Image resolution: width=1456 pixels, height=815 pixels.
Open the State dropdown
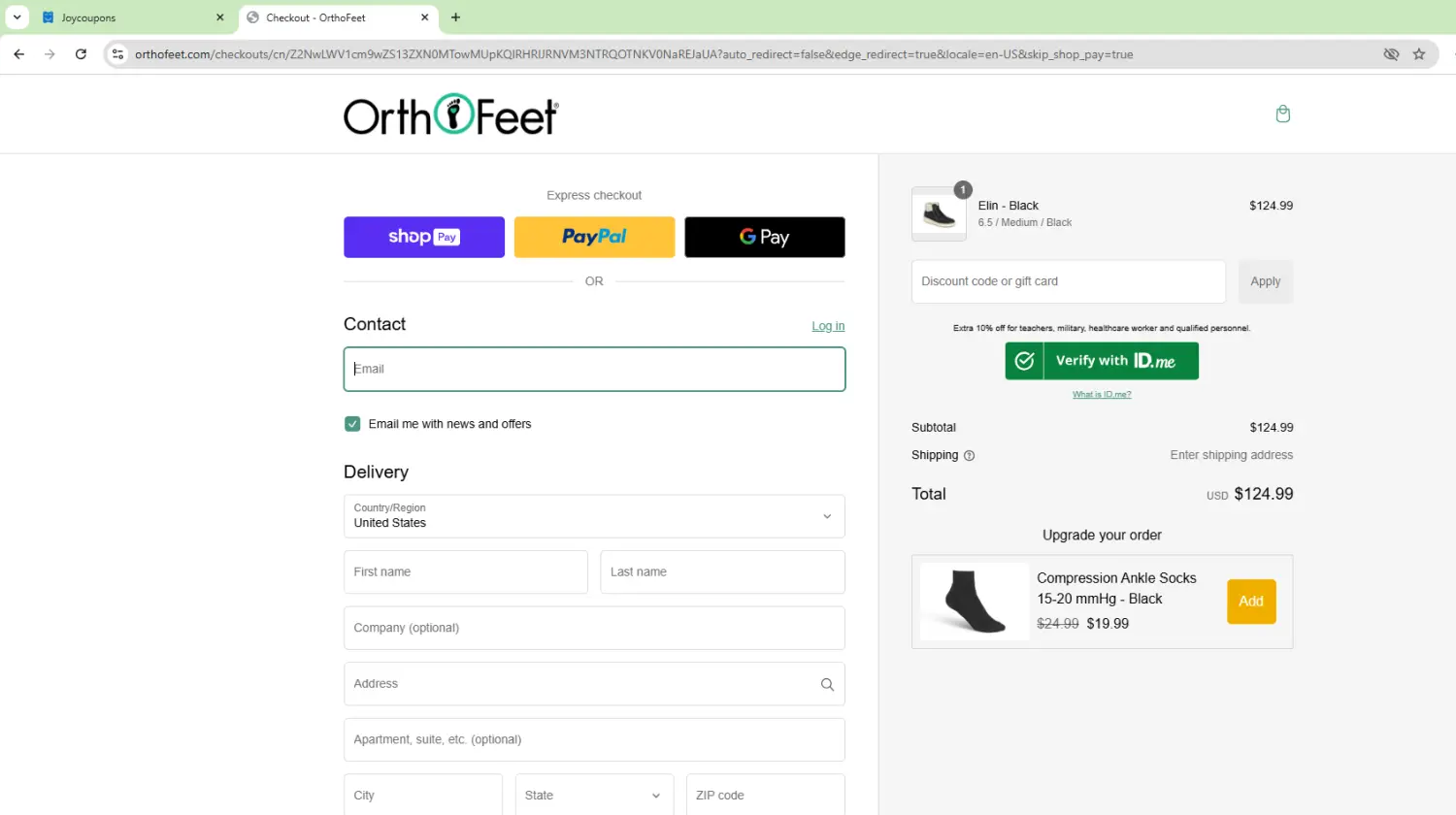594,795
